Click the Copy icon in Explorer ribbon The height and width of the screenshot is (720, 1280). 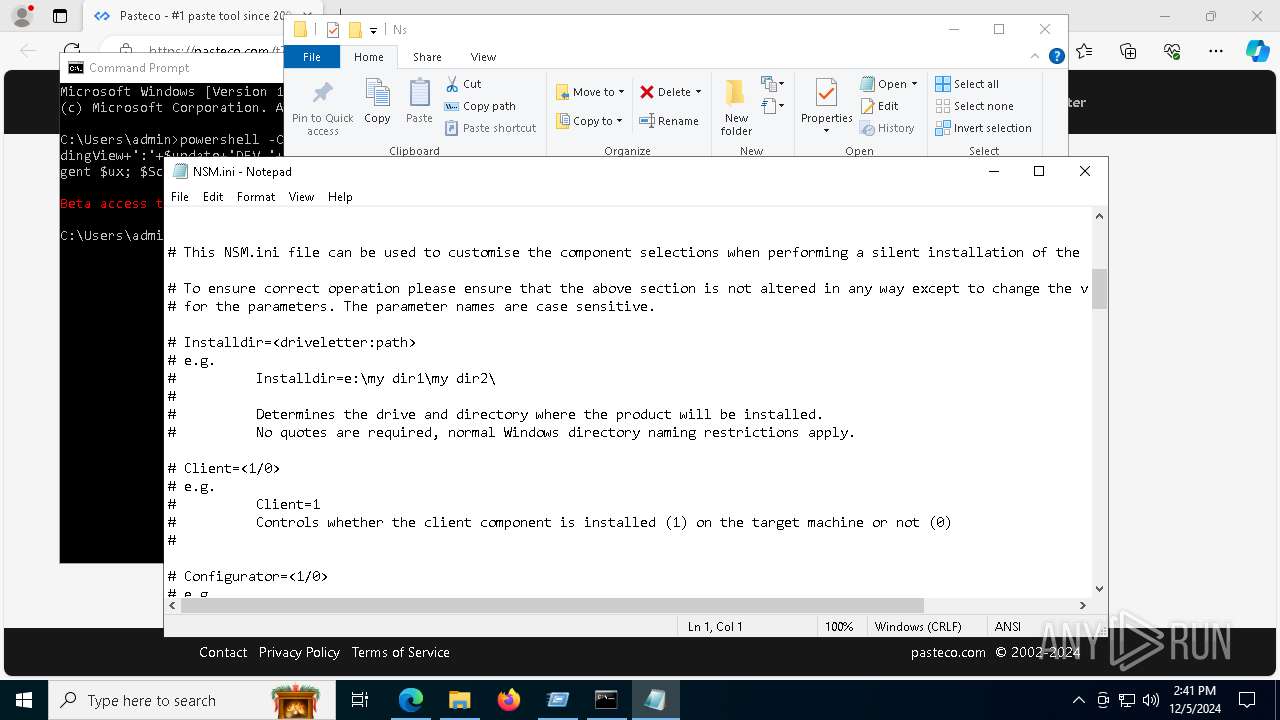pos(377,102)
